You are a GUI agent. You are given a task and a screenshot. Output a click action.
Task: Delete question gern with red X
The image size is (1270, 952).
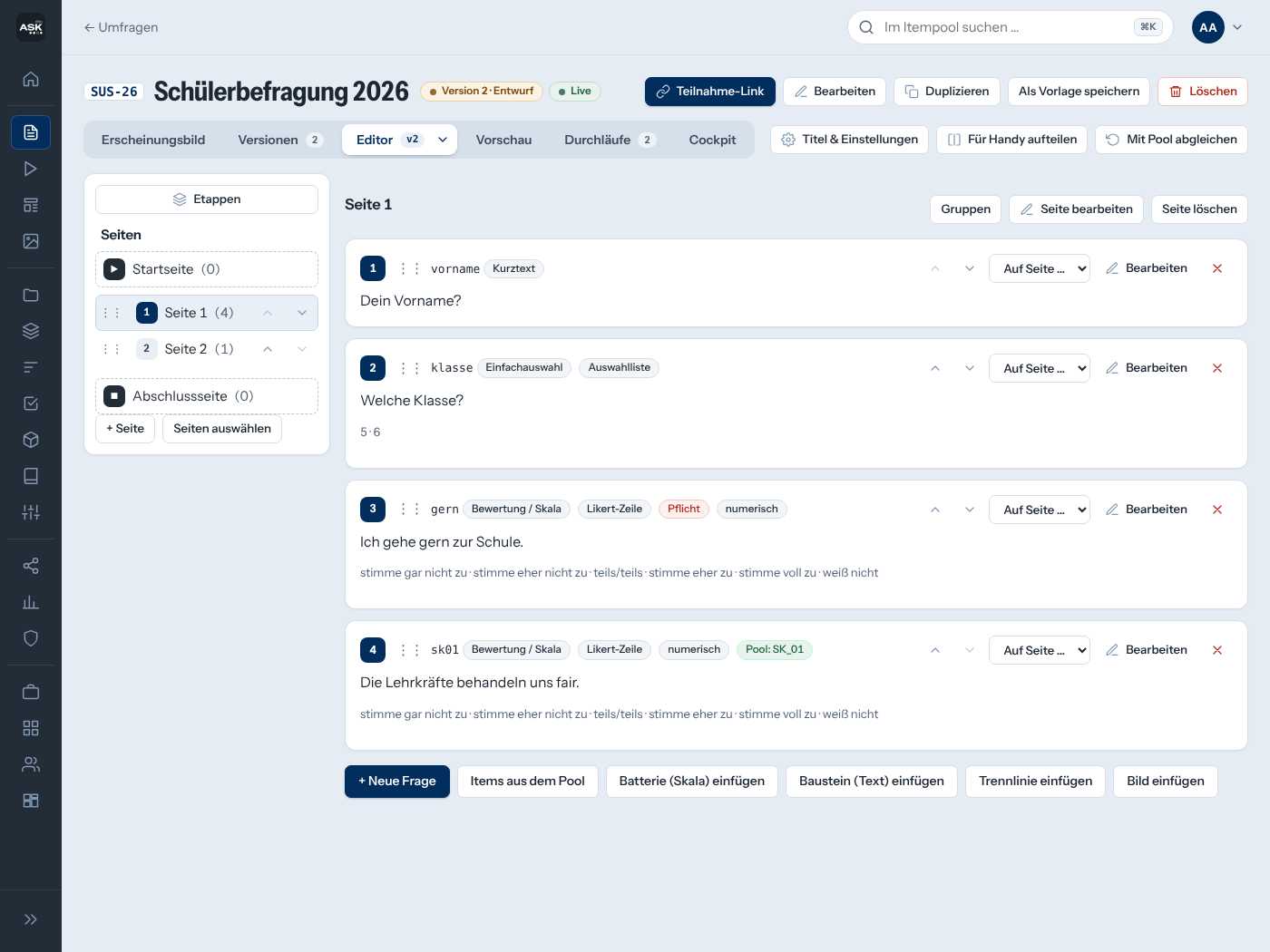pos(1217,510)
